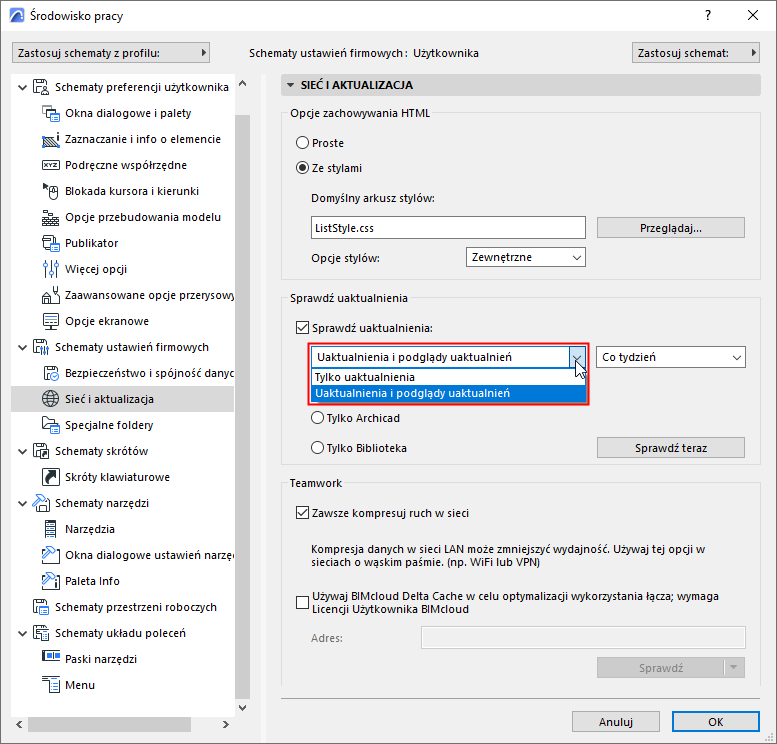Click the Schematy skrótów icon
The height and width of the screenshot is (744, 777).
point(41,451)
